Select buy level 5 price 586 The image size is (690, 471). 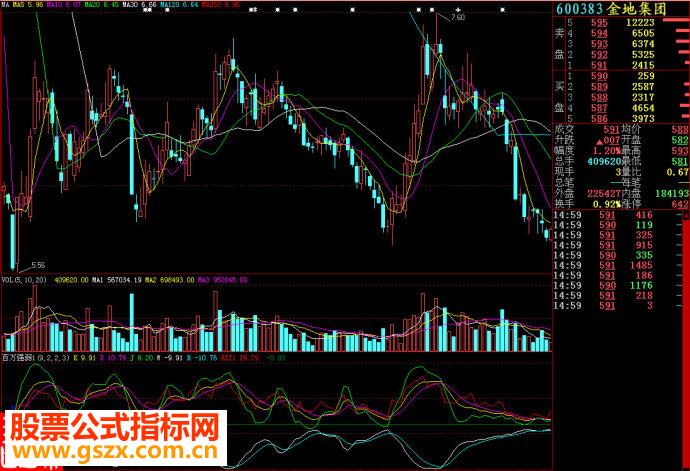point(599,118)
